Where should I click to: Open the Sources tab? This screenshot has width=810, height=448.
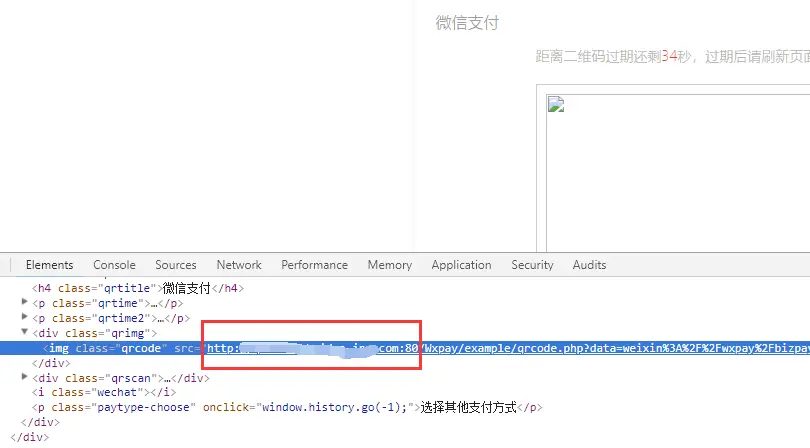pyautogui.click(x=176, y=265)
